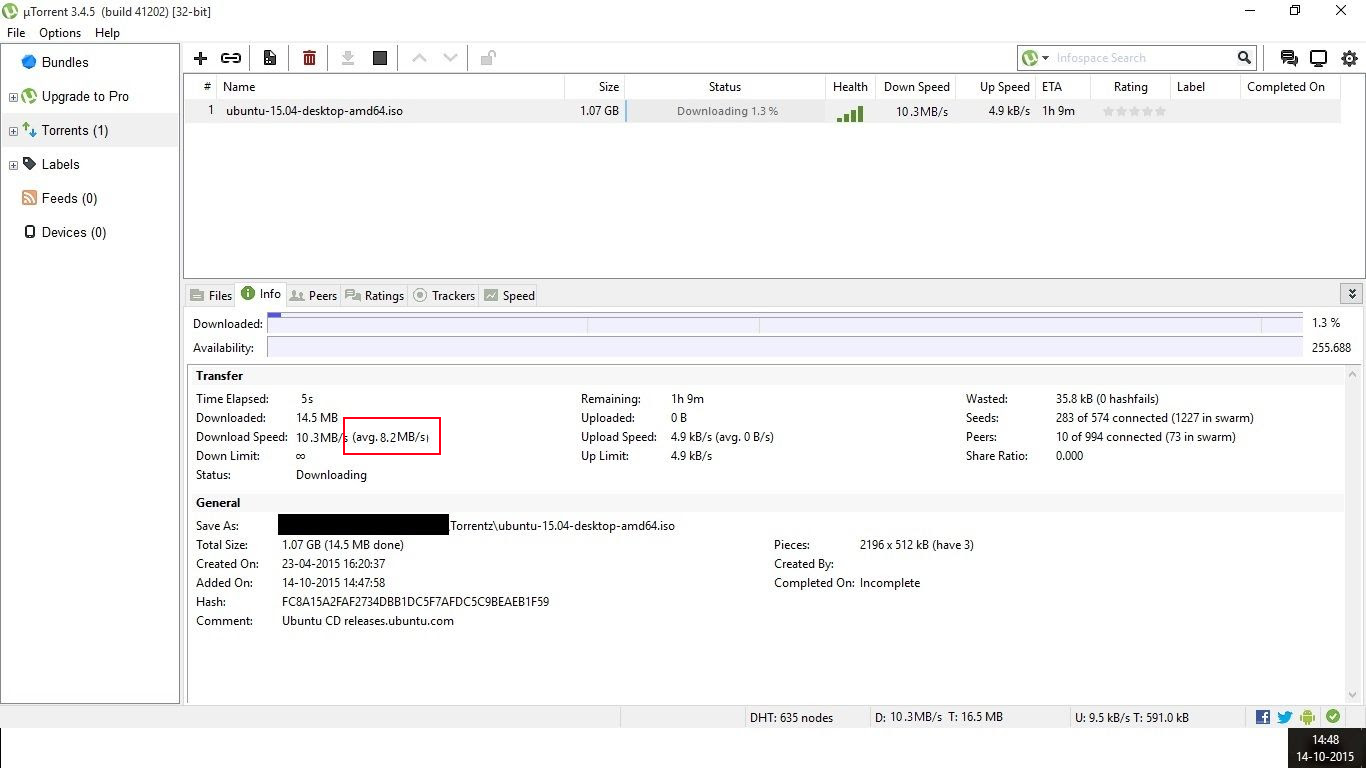Click the rating stars for the ubuntu torrent
The width and height of the screenshot is (1366, 768).
pyautogui.click(x=1133, y=111)
